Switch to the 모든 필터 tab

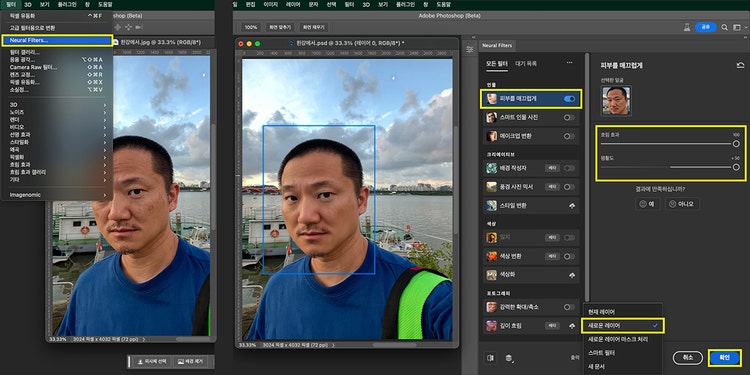click(x=497, y=63)
